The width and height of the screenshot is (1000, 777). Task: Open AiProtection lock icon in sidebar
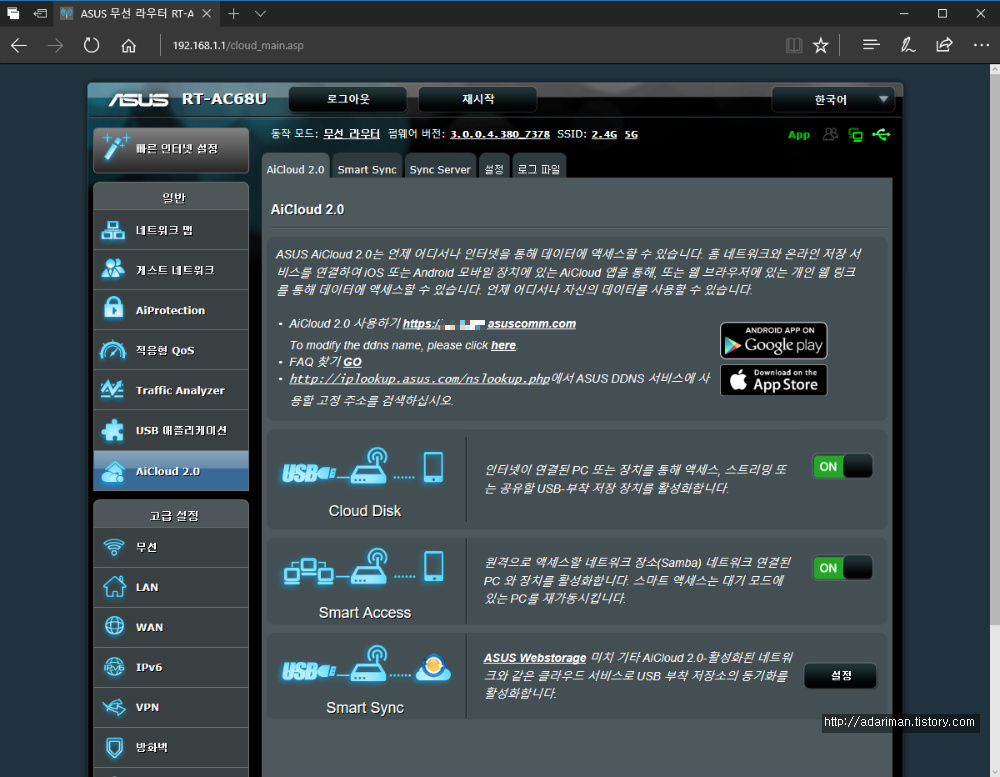point(113,309)
